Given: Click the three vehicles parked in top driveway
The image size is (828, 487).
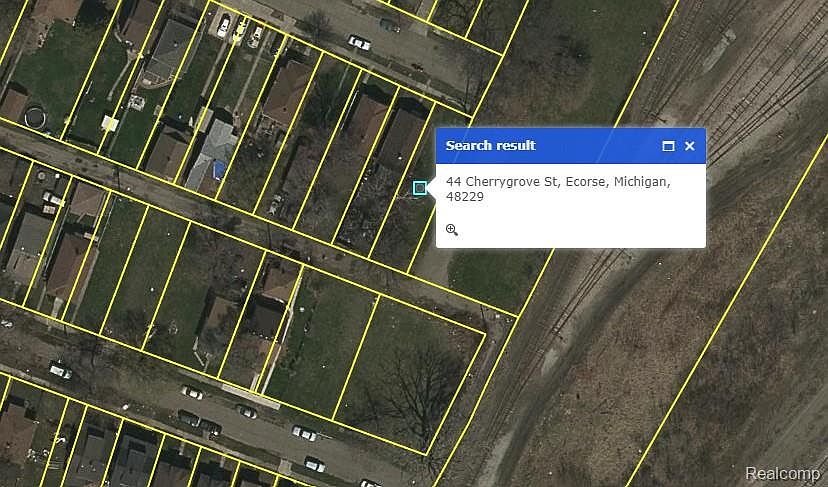Looking at the screenshot, I should pyautogui.click(x=240, y=30).
